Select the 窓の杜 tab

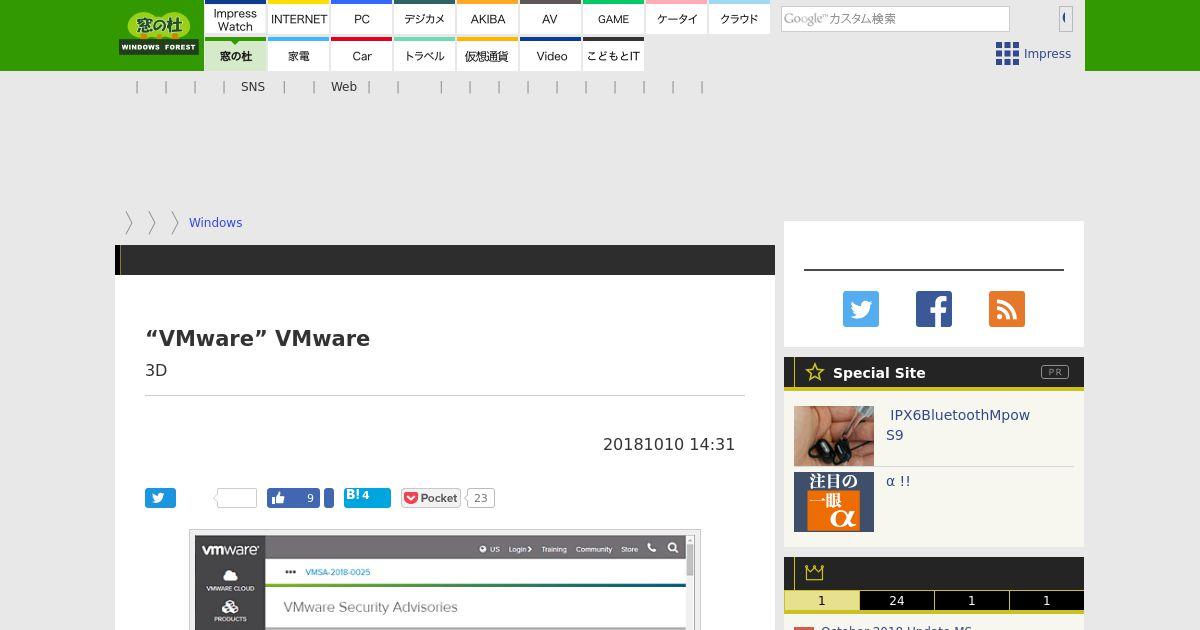click(x=235, y=55)
